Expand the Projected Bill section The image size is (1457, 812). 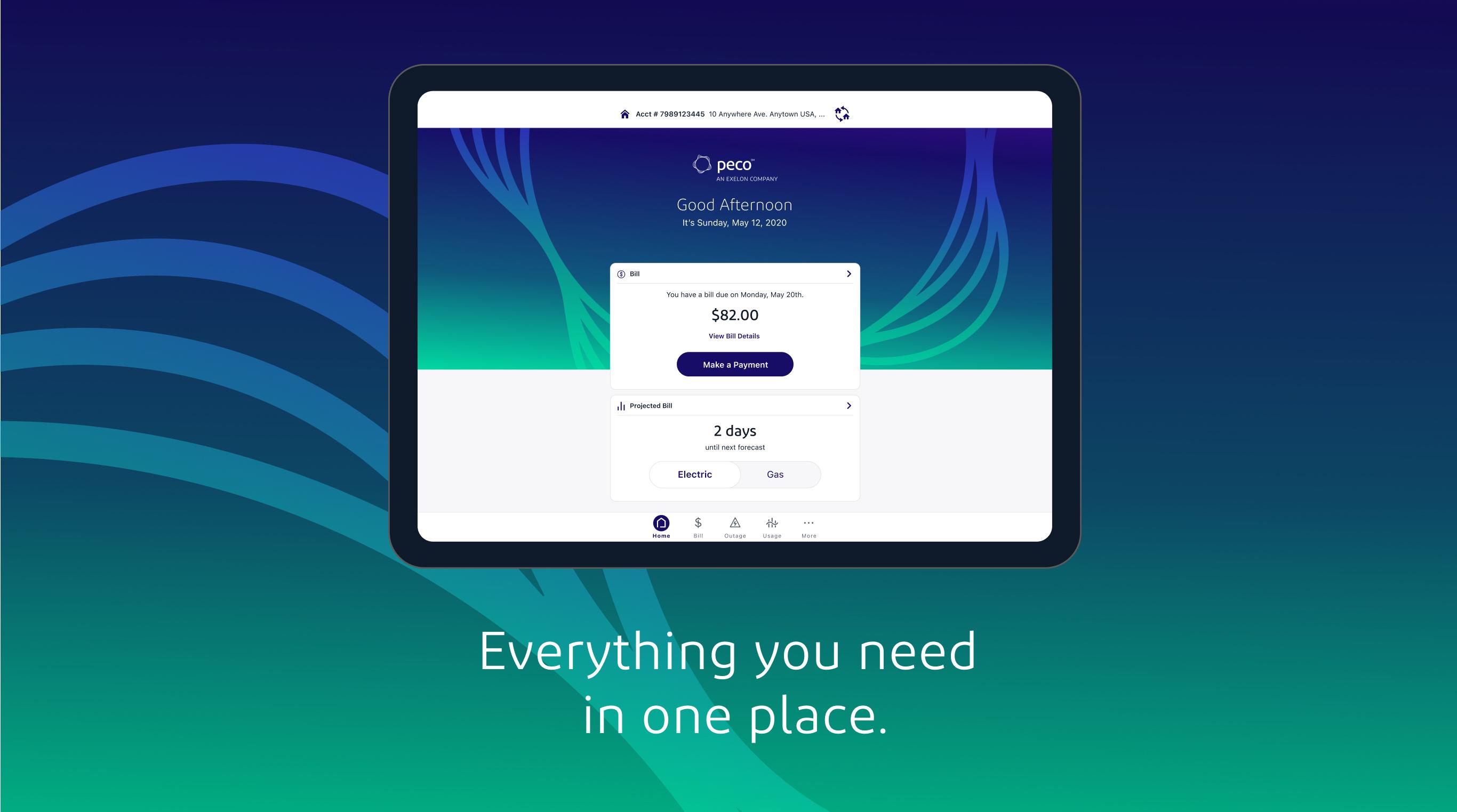point(848,405)
